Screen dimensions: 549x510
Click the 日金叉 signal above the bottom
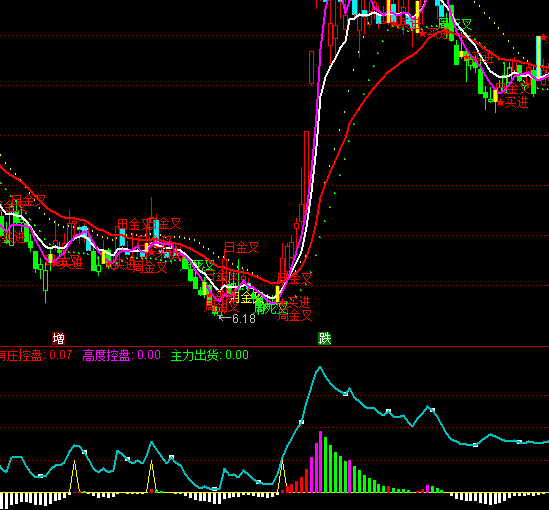coord(241,247)
